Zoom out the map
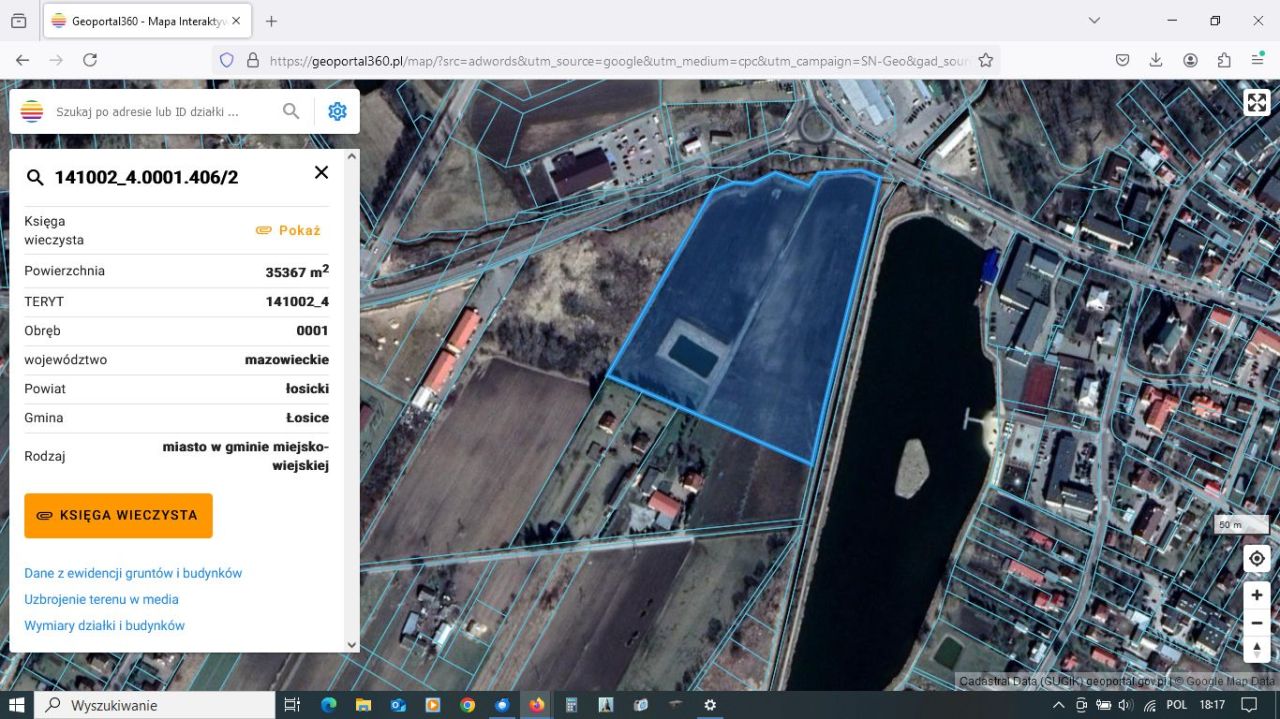This screenshot has height=719, width=1280. 1257,622
